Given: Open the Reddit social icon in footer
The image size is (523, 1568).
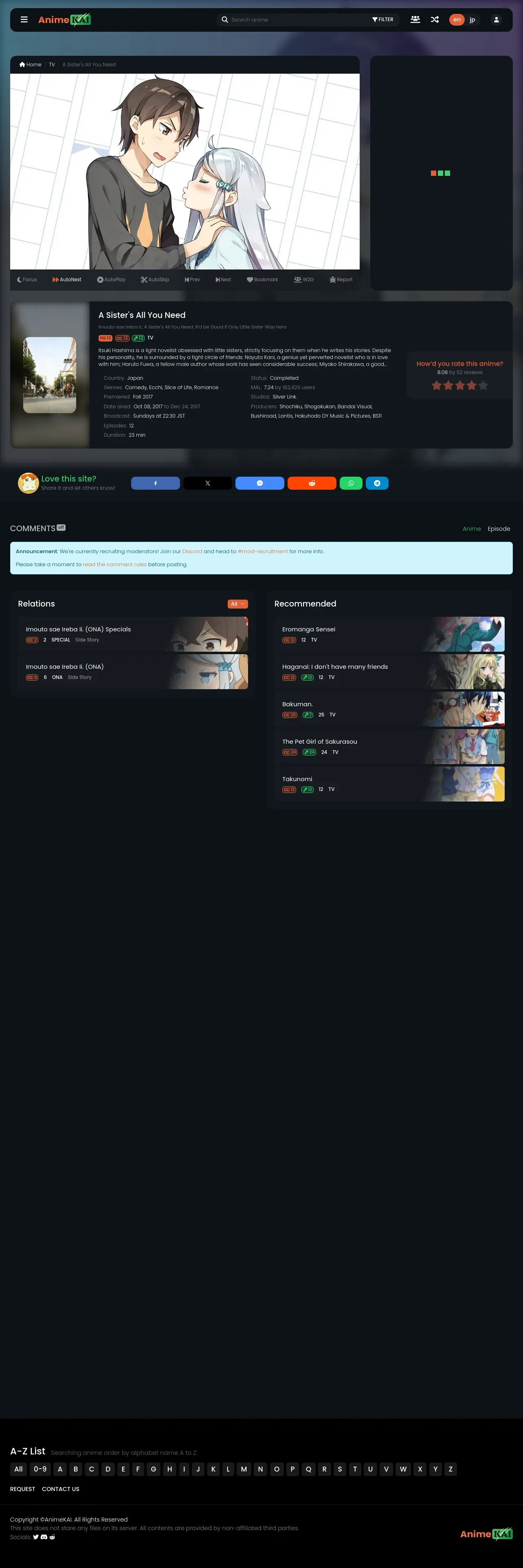Looking at the screenshot, I should coord(53,1537).
